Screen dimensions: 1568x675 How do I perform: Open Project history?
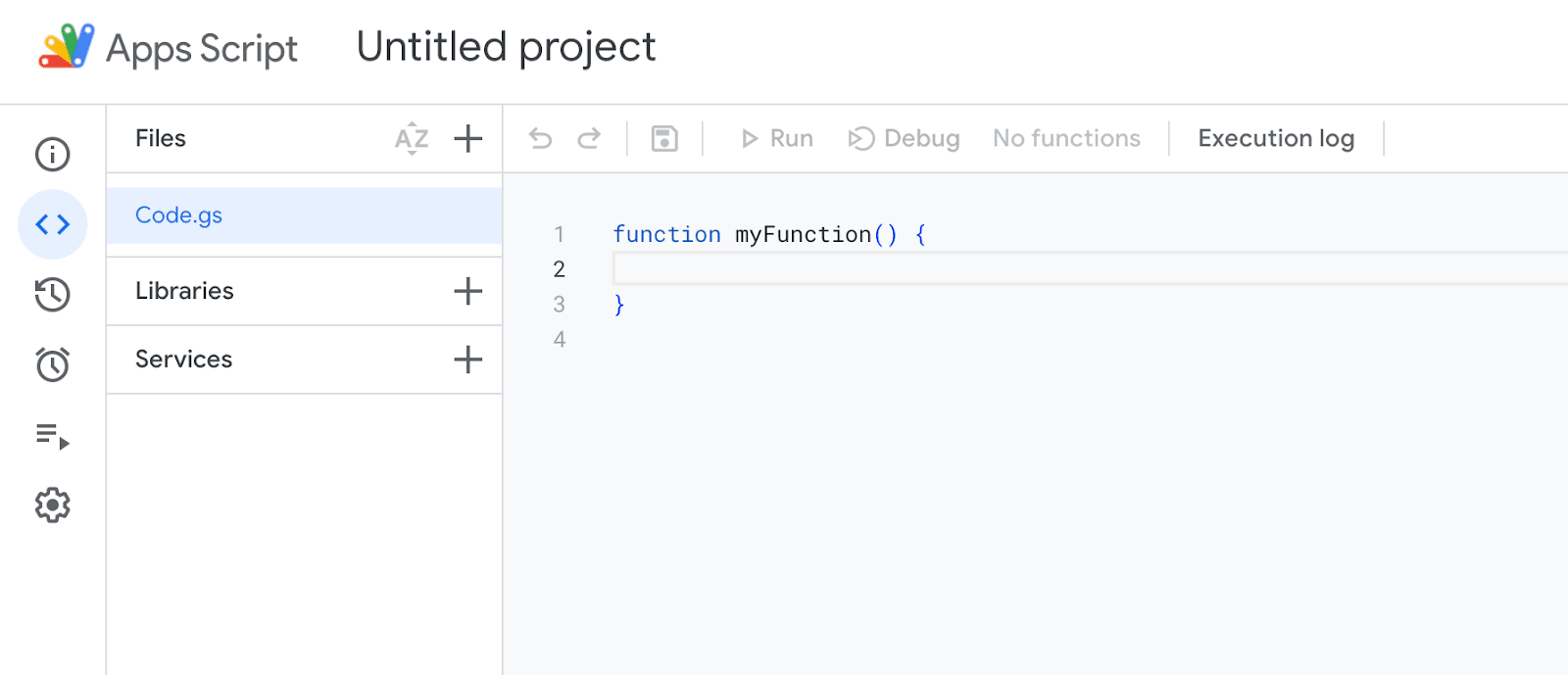[52, 295]
